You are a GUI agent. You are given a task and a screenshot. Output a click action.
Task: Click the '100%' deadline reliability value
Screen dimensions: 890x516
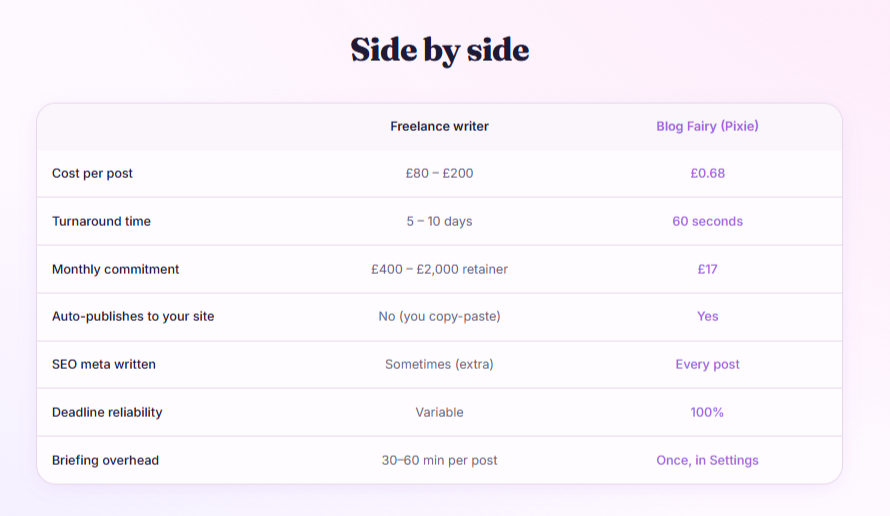point(707,412)
